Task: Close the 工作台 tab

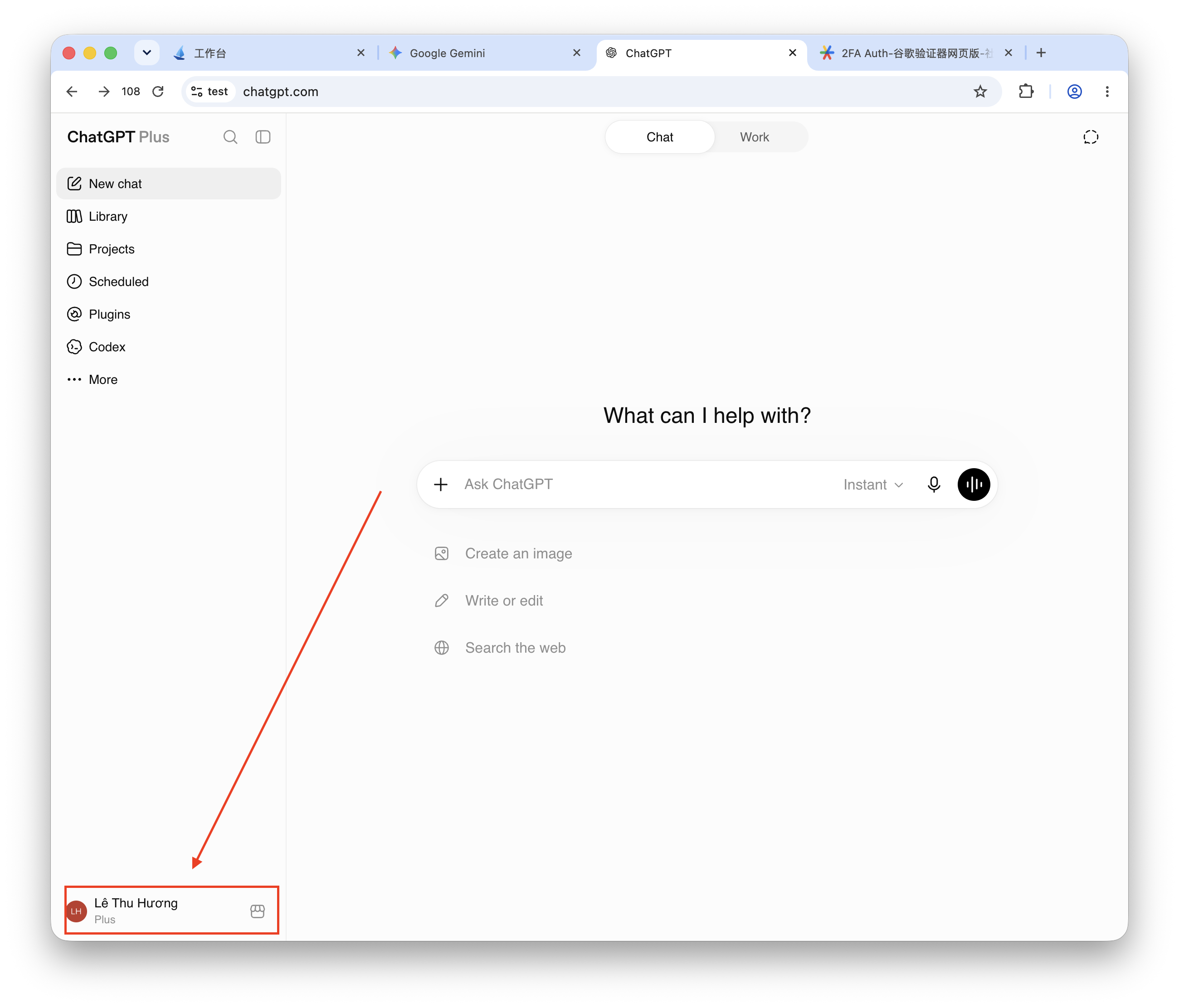Action: [361, 53]
